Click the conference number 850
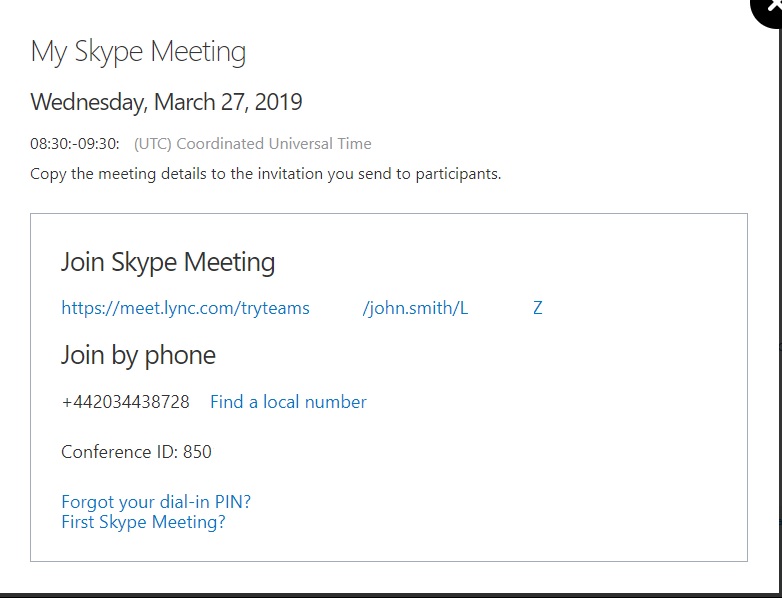Viewport: 782px width, 598px height. point(197,452)
